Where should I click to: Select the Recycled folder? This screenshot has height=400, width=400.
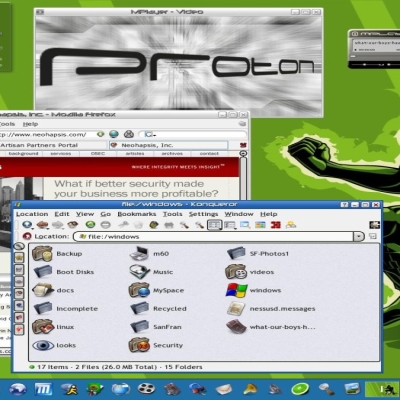(x=158, y=309)
